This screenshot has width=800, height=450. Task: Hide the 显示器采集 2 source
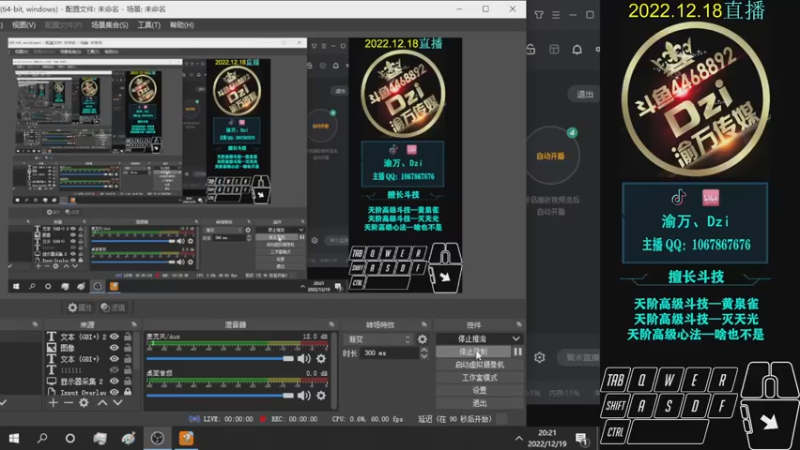pos(114,381)
